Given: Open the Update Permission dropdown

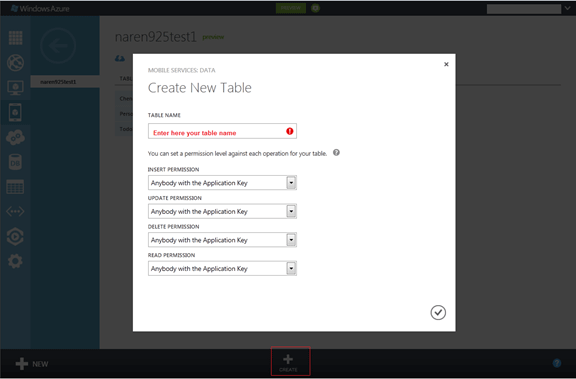Looking at the screenshot, I should pyautogui.click(x=222, y=211).
